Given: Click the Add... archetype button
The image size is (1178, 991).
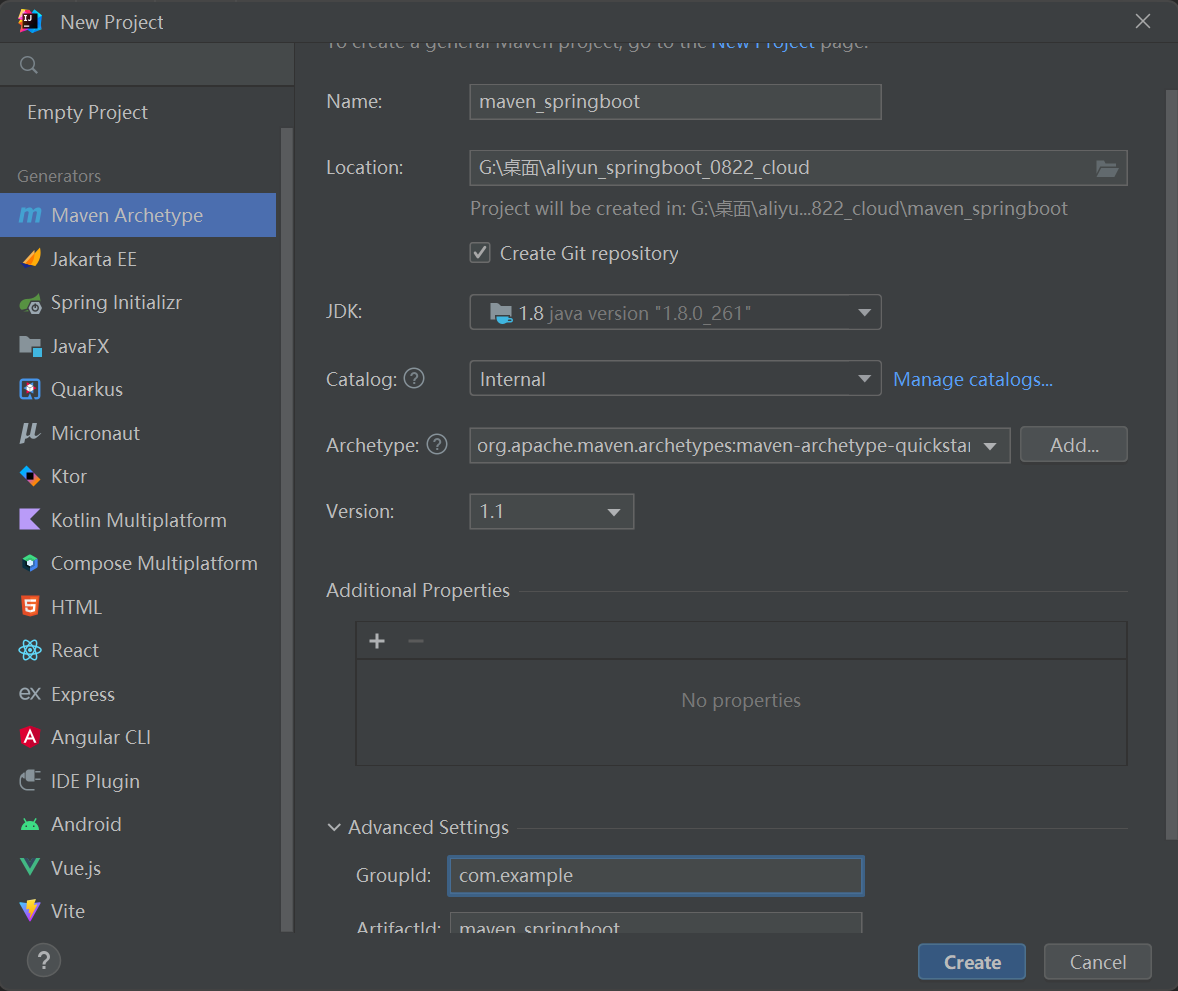Looking at the screenshot, I should (1074, 445).
